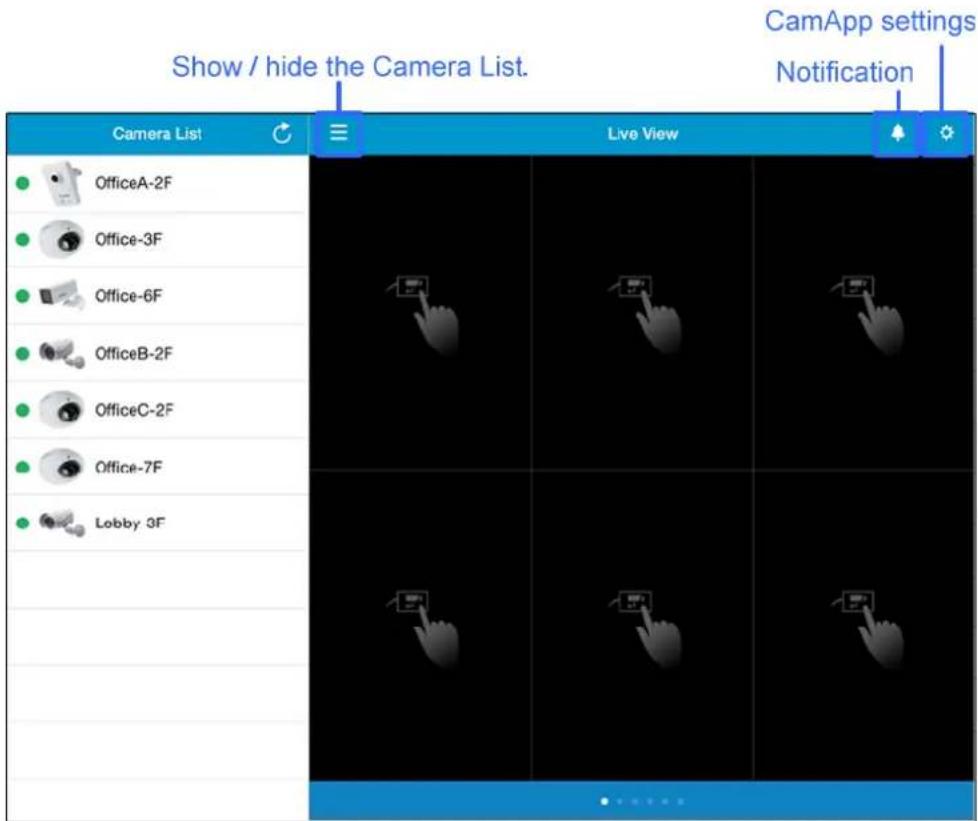Select the OfficeC-2F dome camera image
Viewport: 978px width, 821px height.
[x=61, y=410]
